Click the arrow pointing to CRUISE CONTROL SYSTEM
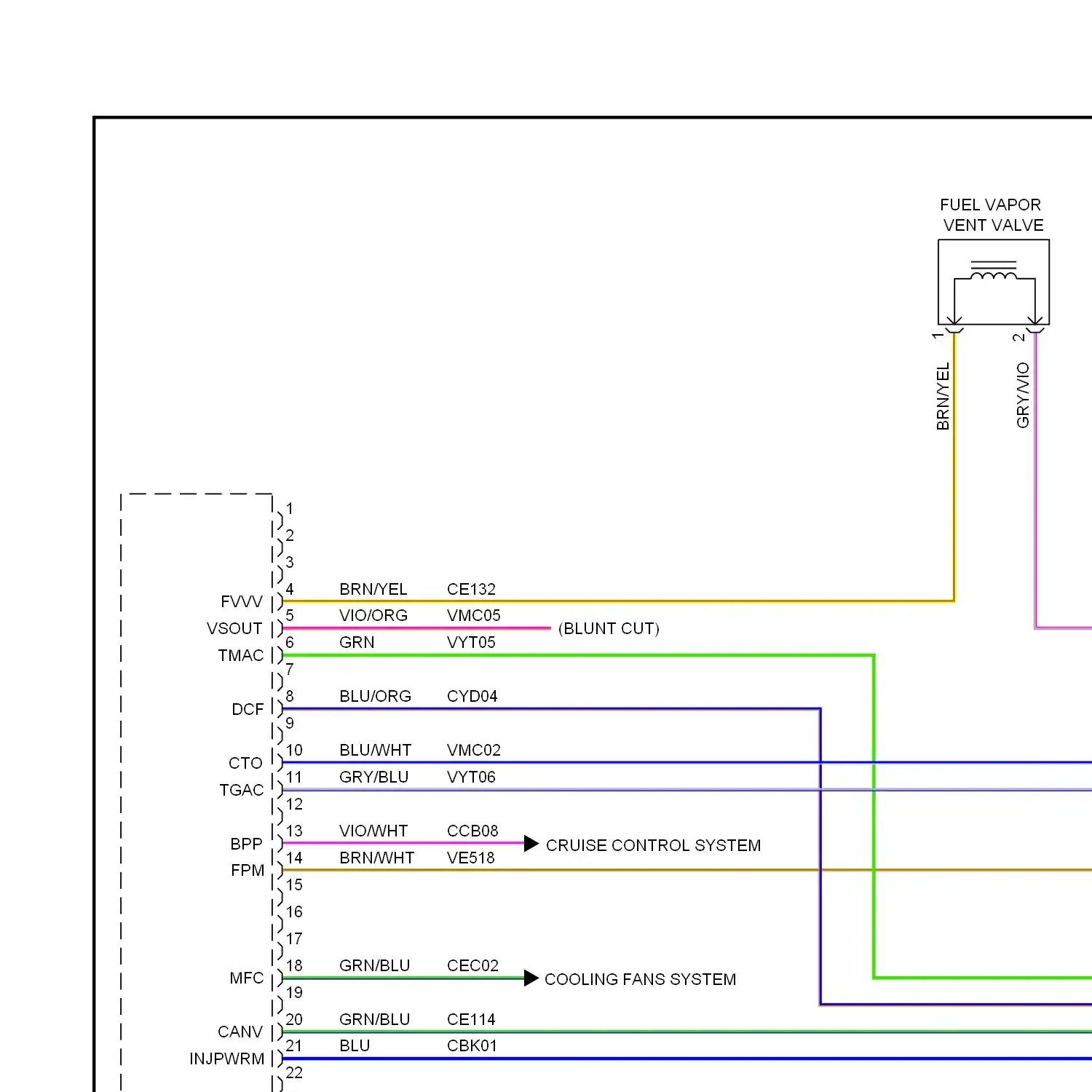This screenshot has height=1092, width=1092. pyautogui.click(x=531, y=844)
